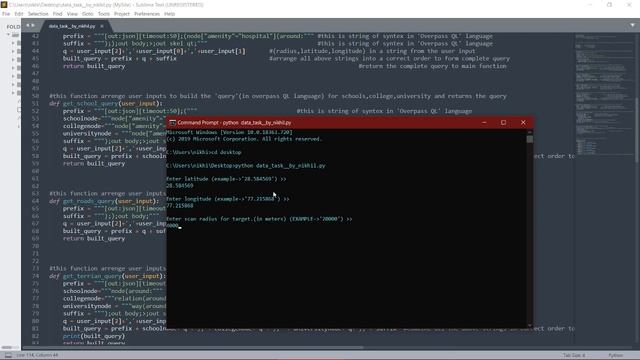This screenshot has width=640, height=360.
Task: Open the Tools menu
Action: tap(104, 14)
